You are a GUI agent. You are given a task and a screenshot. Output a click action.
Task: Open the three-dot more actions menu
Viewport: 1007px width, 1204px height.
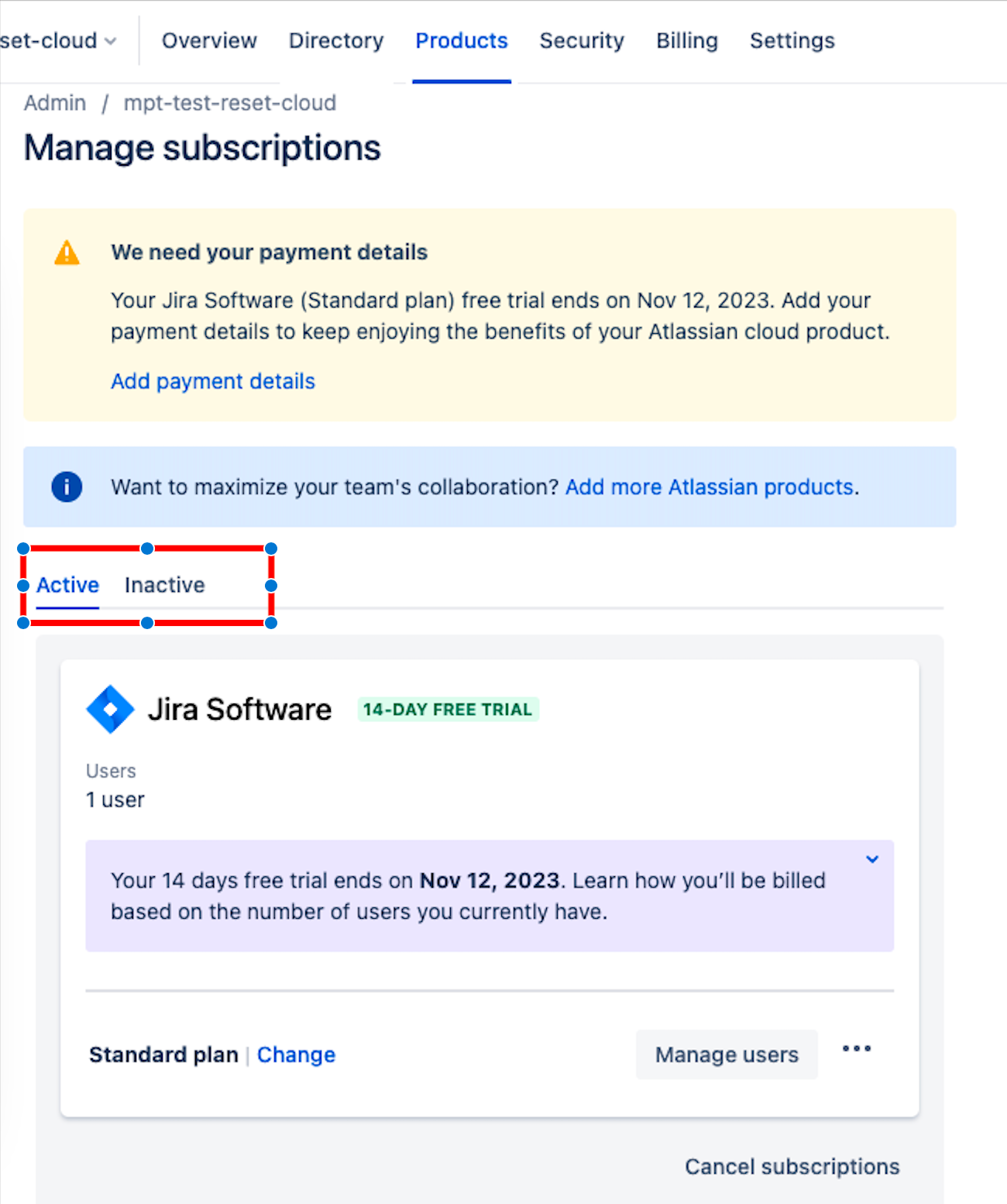tap(857, 1049)
